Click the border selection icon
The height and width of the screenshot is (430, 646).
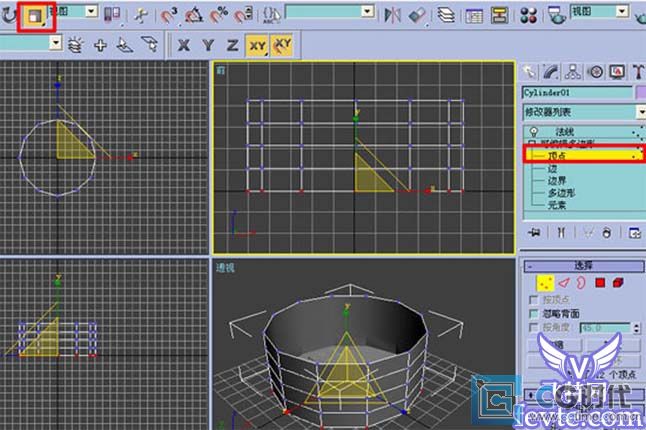tap(581, 283)
